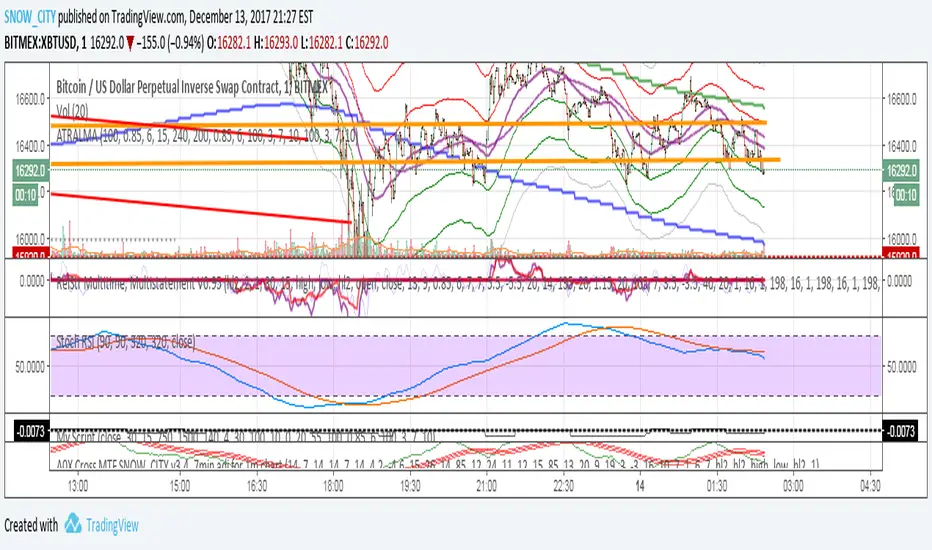Click the ADX Cross MTF indicator legend

(x=437, y=464)
